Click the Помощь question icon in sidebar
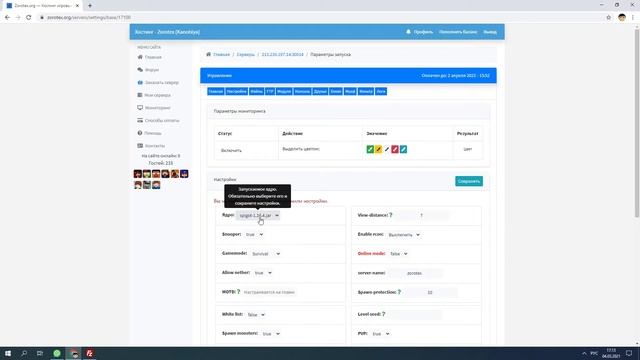This screenshot has height=360, width=640. [x=140, y=133]
